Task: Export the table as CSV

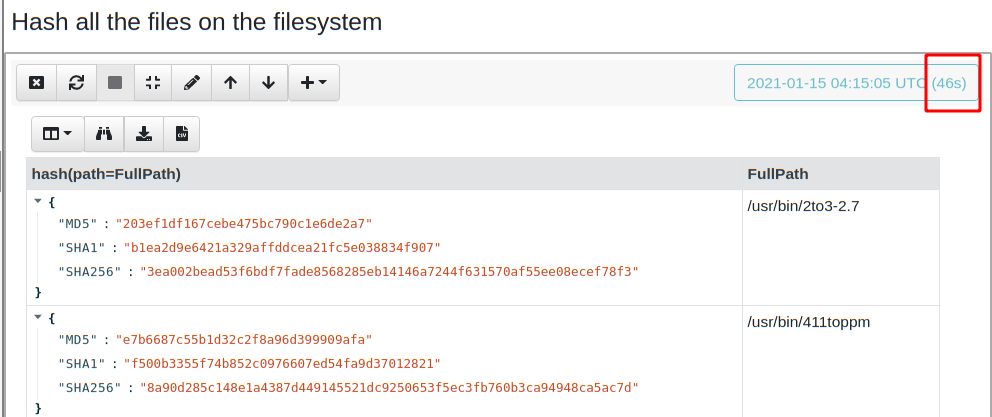Action: pyautogui.click(x=182, y=133)
